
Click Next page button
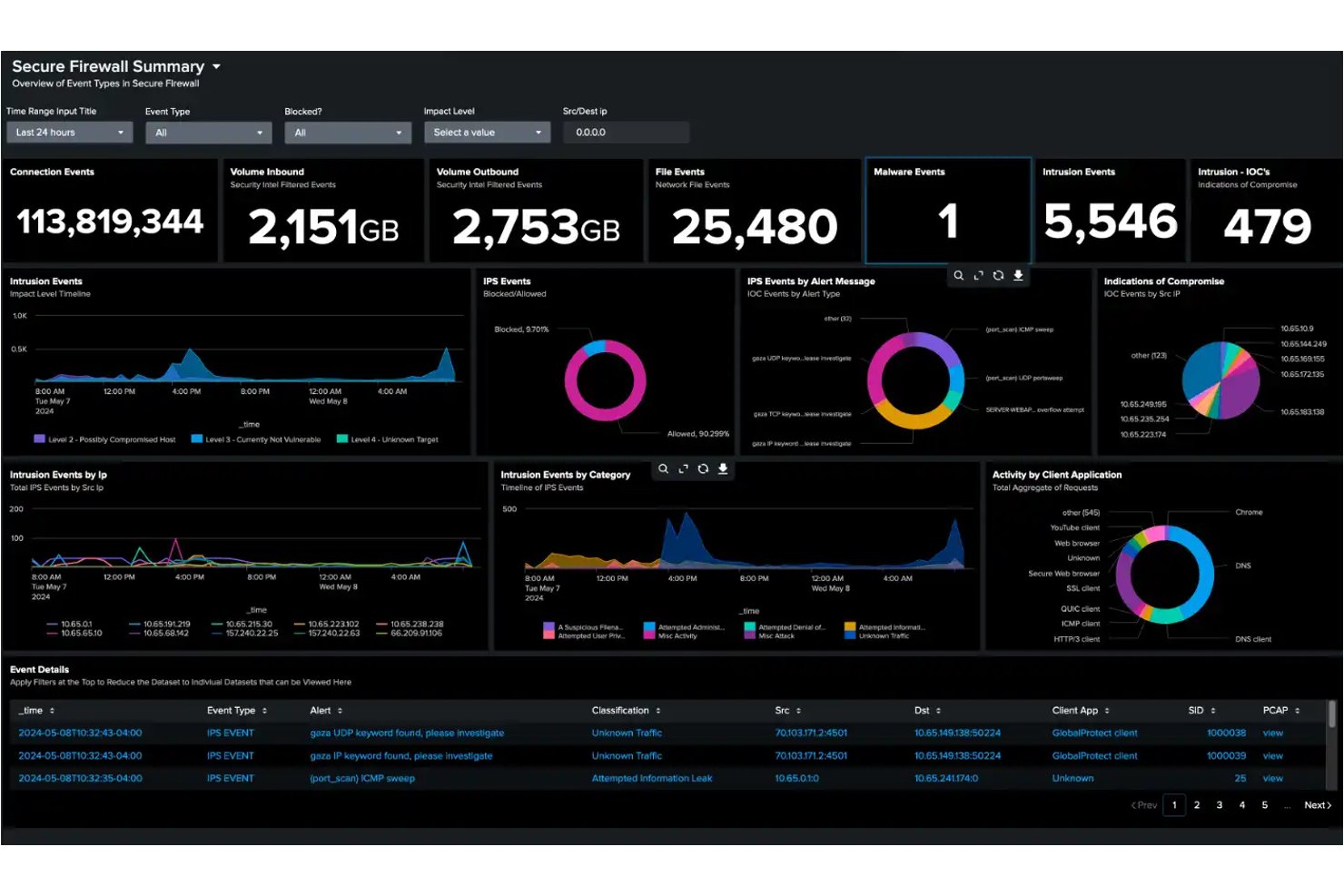click(x=1318, y=805)
